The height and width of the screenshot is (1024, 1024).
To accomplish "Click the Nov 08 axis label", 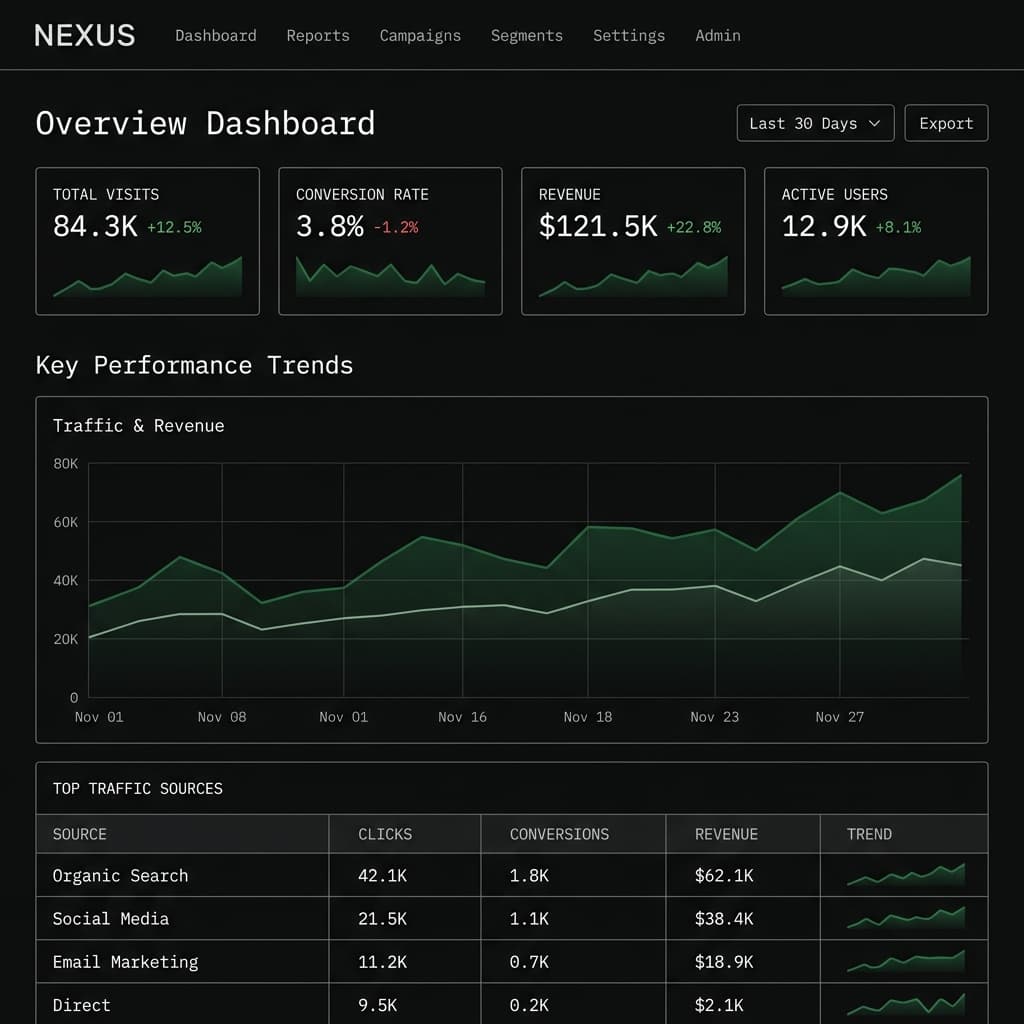I will pyautogui.click(x=222, y=717).
